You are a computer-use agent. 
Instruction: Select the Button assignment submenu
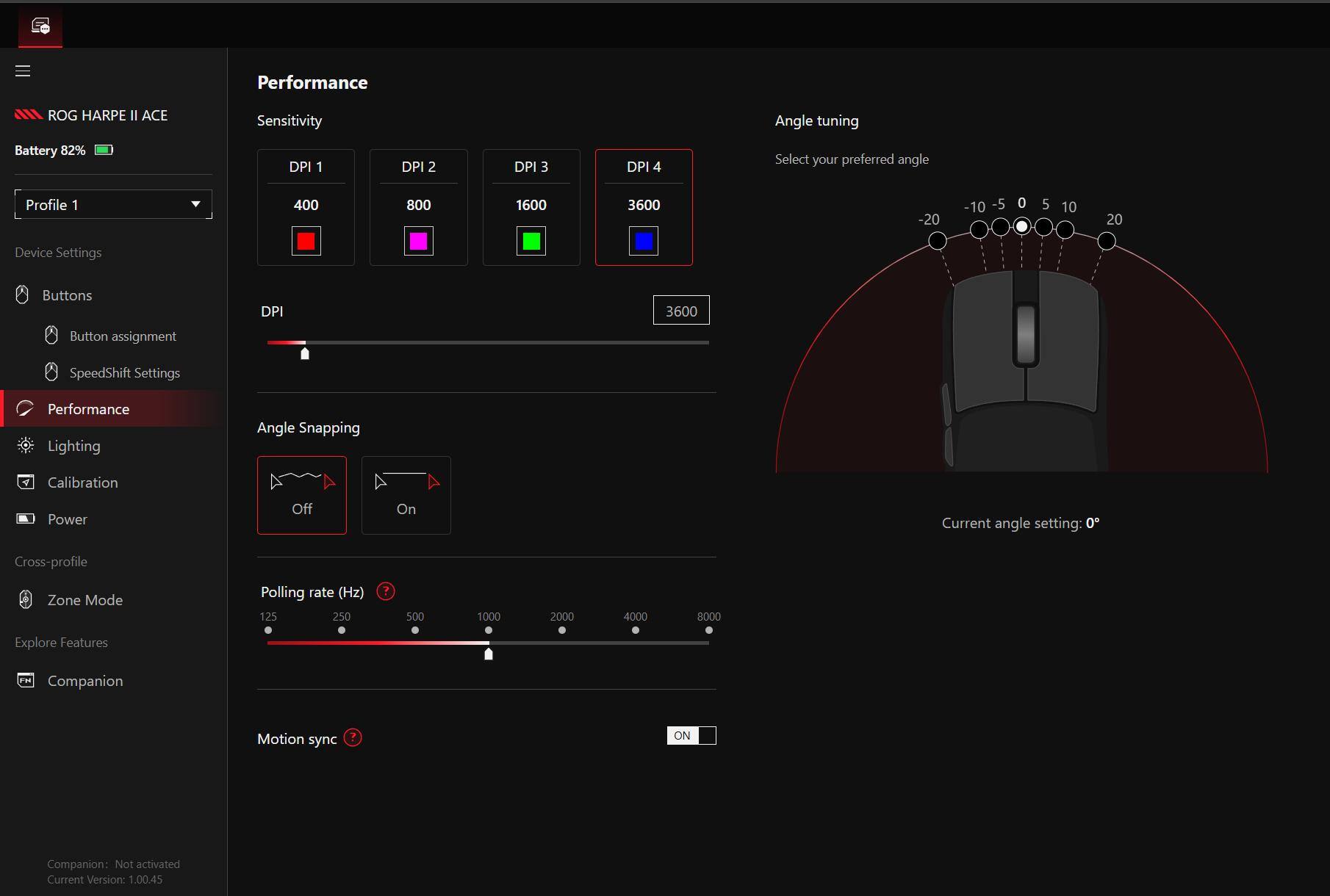click(123, 336)
